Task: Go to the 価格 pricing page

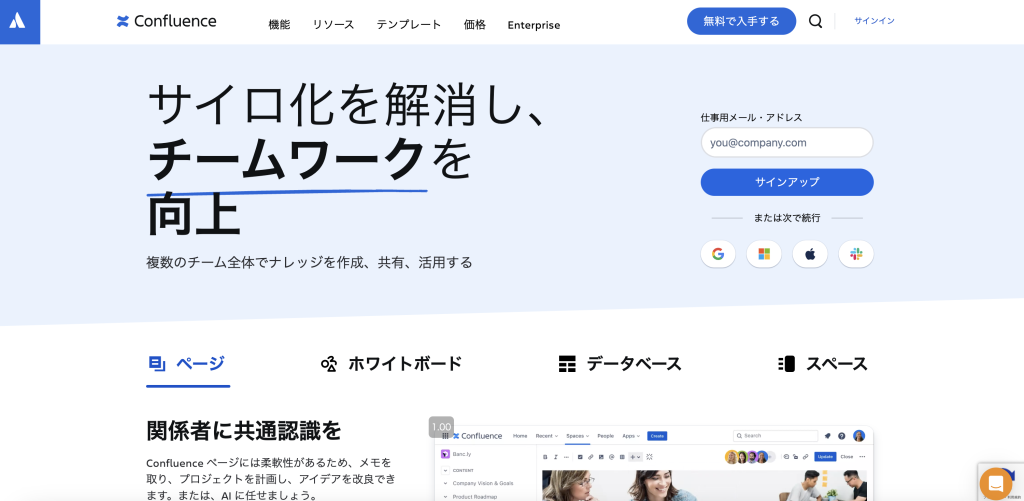Action: point(475,25)
